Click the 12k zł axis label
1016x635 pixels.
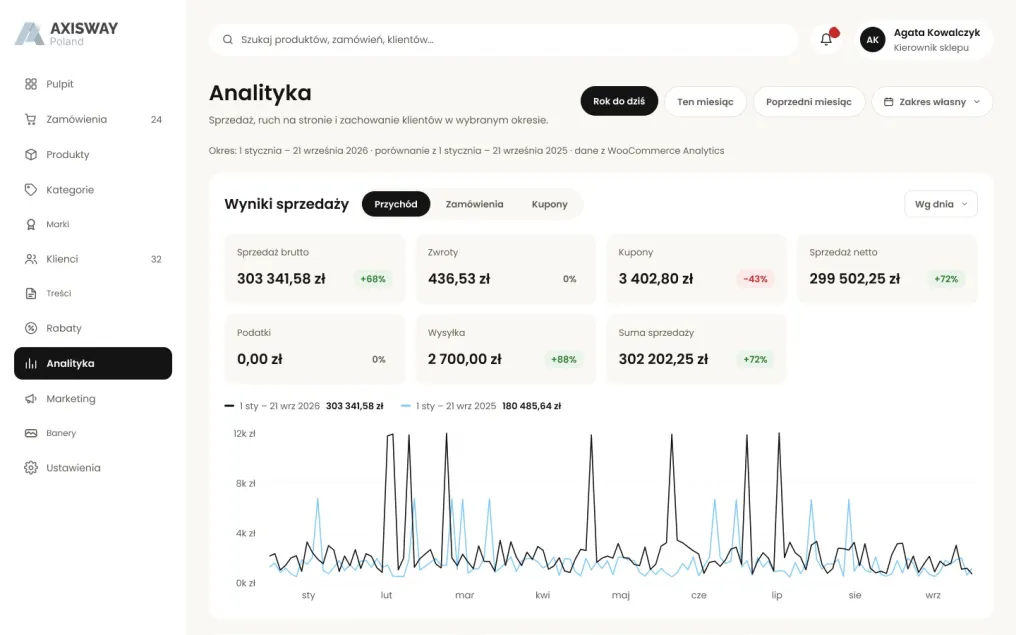tap(244, 433)
